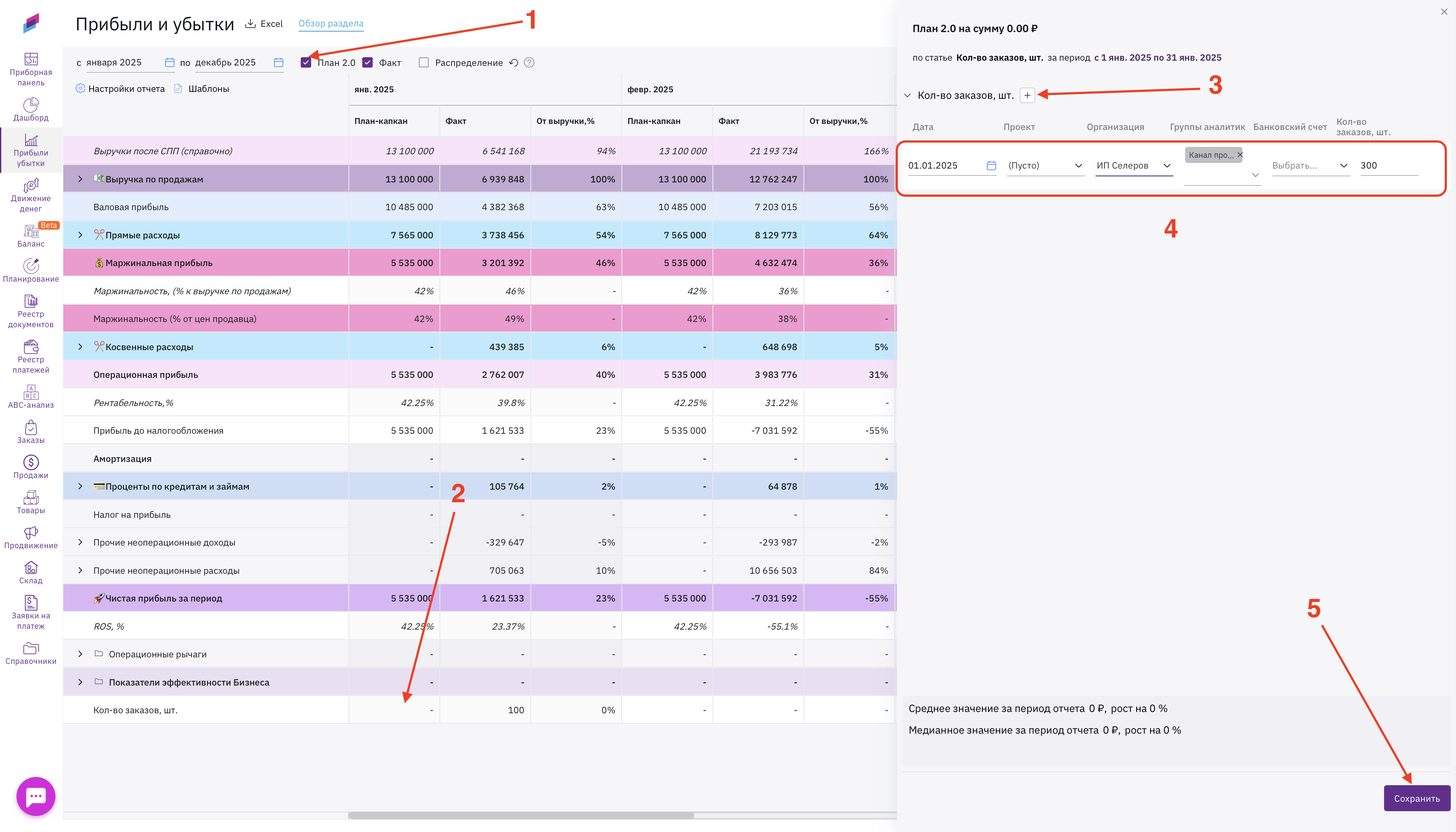Click the plus icon next to Кол-во заказов
The image size is (1456, 832).
pyautogui.click(x=1027, y=95)
